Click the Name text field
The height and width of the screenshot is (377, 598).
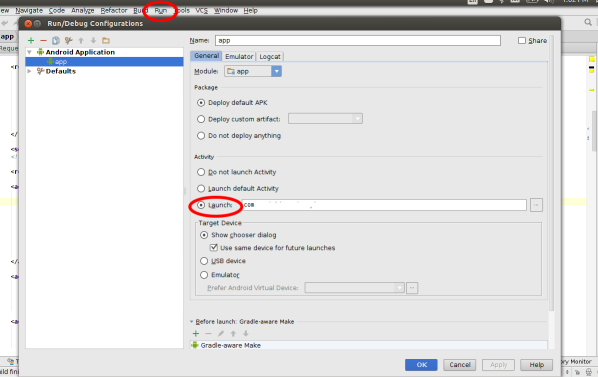pos(358,40)
